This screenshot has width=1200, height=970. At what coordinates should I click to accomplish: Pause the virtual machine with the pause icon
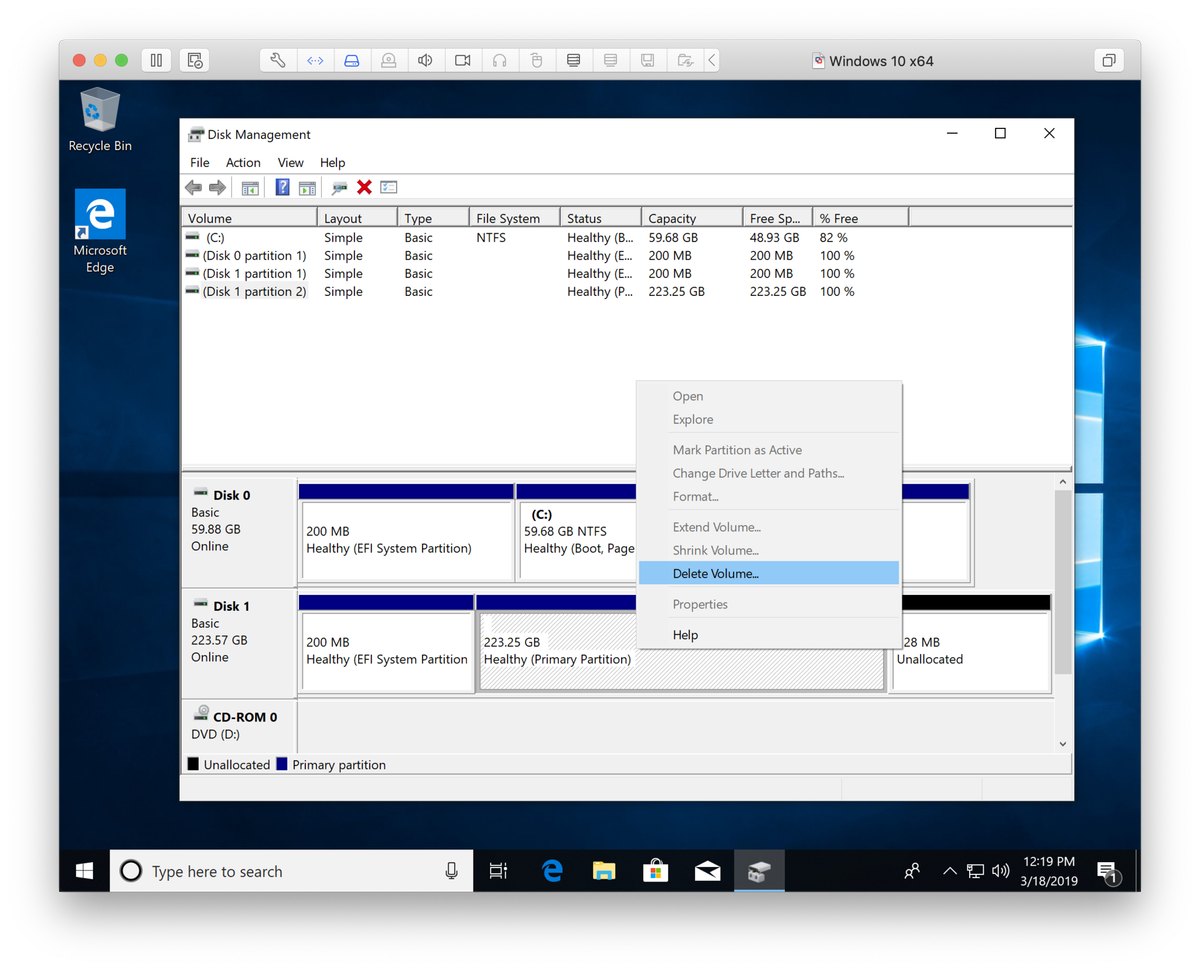coord(157,60)
